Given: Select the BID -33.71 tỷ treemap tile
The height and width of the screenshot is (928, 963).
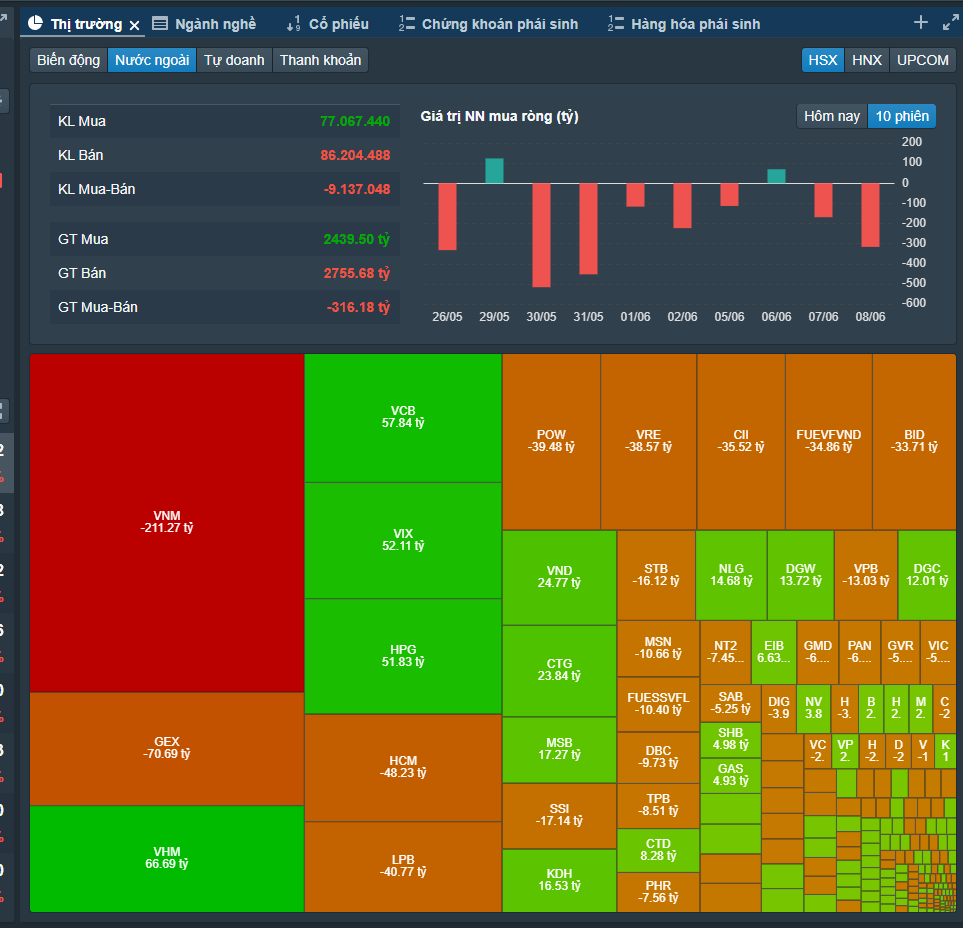Looking at the screenshot, I should 914,442.
